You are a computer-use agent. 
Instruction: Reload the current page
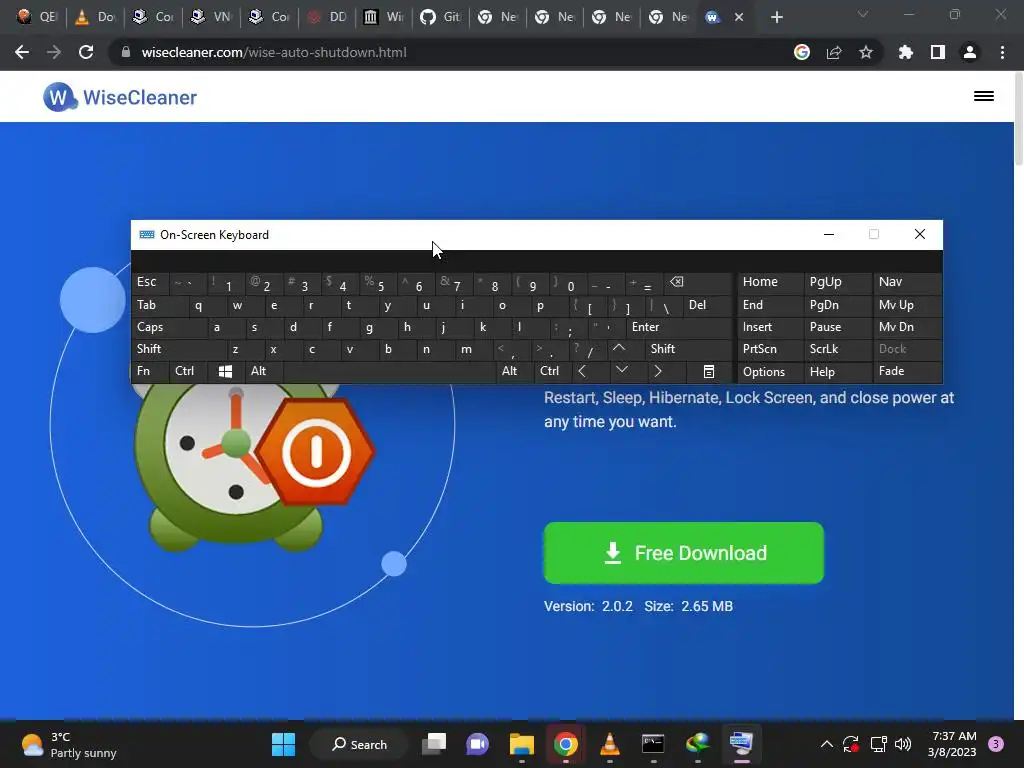point(86,52)
